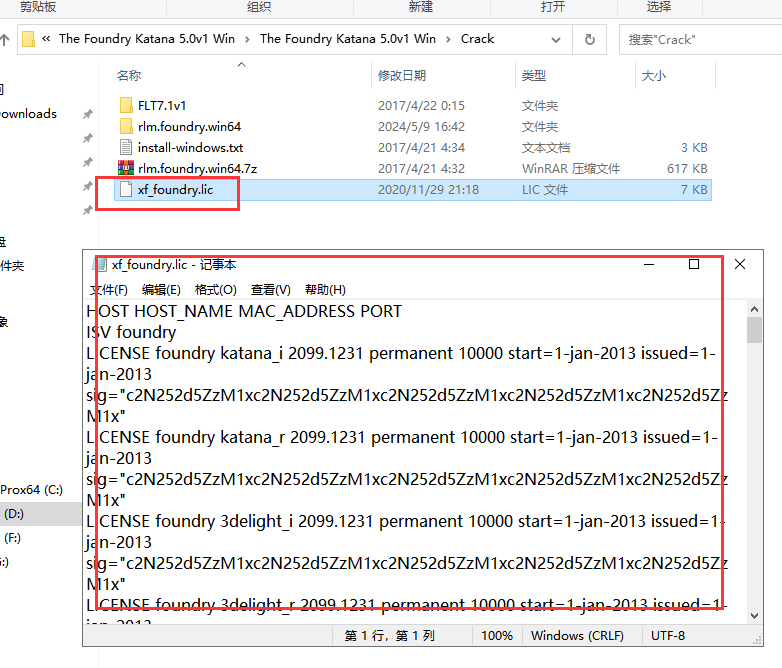The height and width of the screenshot is (668, 782).
Task: Click the LIC 文件 type cell
Action: click(x=545, y=190)
